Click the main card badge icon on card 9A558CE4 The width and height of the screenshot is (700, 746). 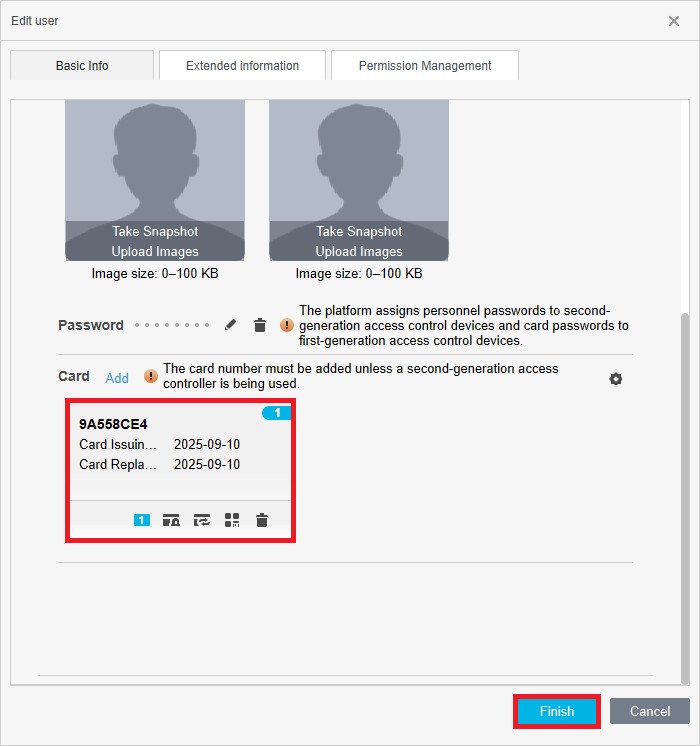[142, 520]
